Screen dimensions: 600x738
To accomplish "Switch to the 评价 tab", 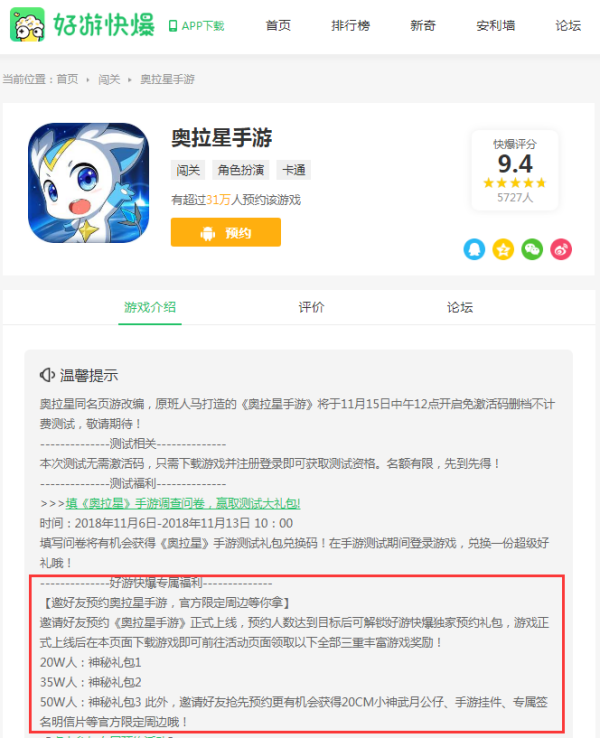I will 312,307.
